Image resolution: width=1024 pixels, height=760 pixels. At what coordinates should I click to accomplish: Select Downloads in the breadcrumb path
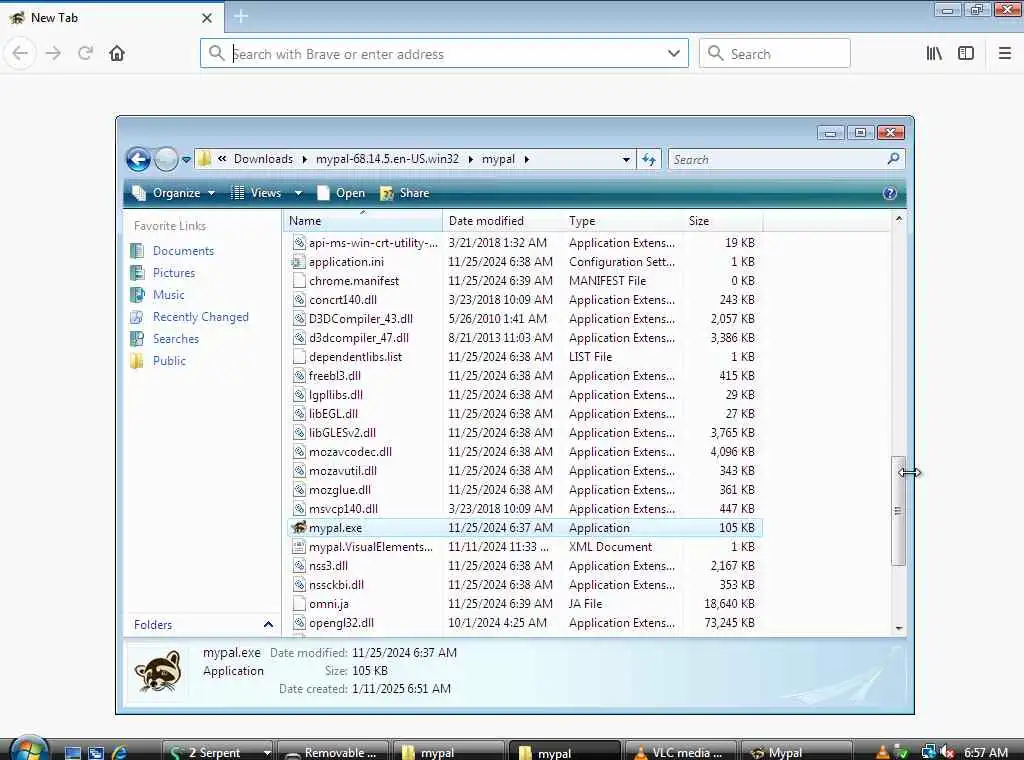tap(263, 159)
